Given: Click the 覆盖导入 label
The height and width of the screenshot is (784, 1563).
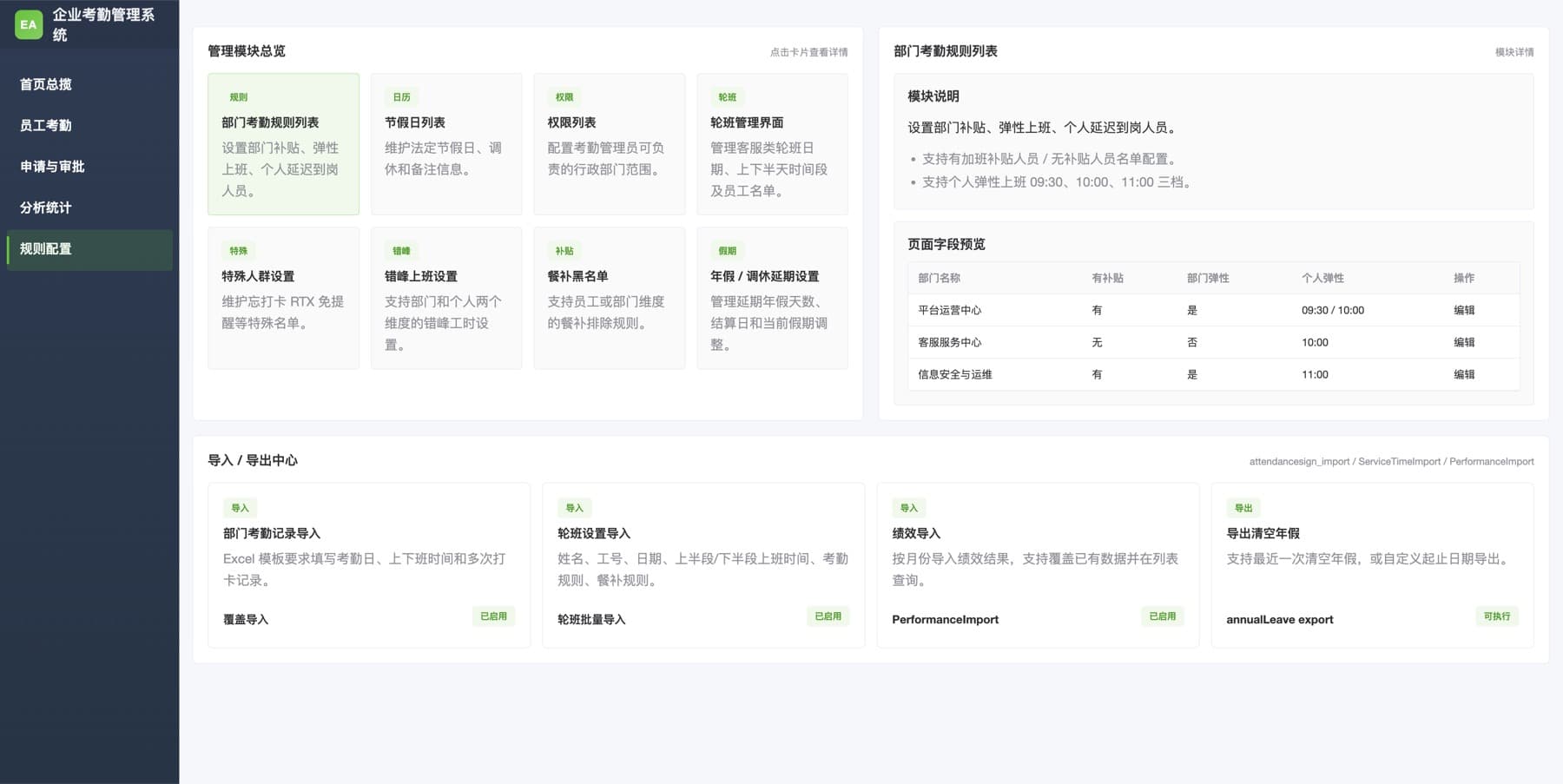Looking at the screenshot, I should tap(246, 619).
